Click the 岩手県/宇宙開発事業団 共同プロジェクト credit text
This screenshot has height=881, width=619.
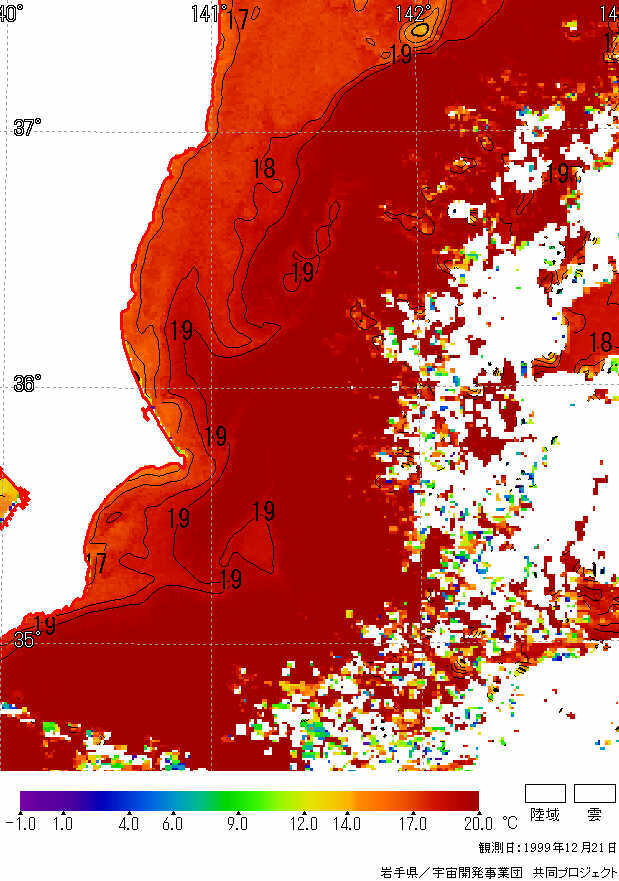tap(499, 872)
